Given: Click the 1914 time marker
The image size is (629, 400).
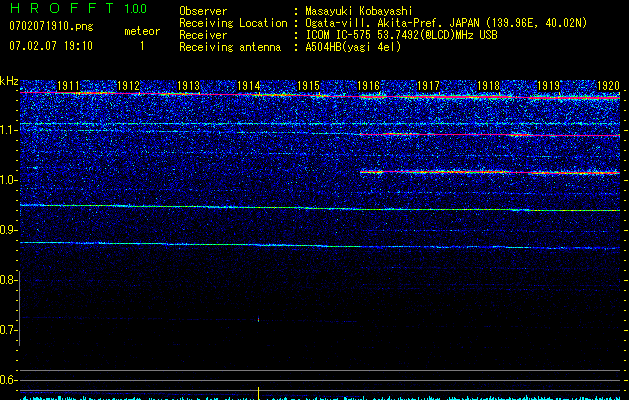Looking at the screenshot, I should click(250, 87).
